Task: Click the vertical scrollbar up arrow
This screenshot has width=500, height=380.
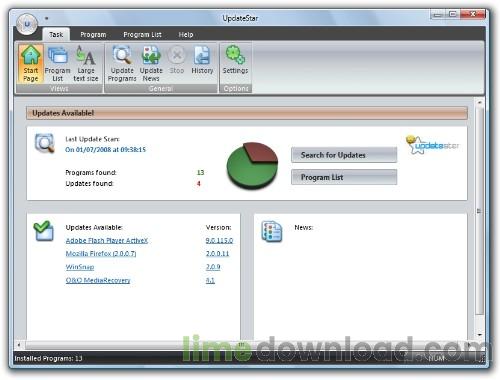Action: point(480,102)
